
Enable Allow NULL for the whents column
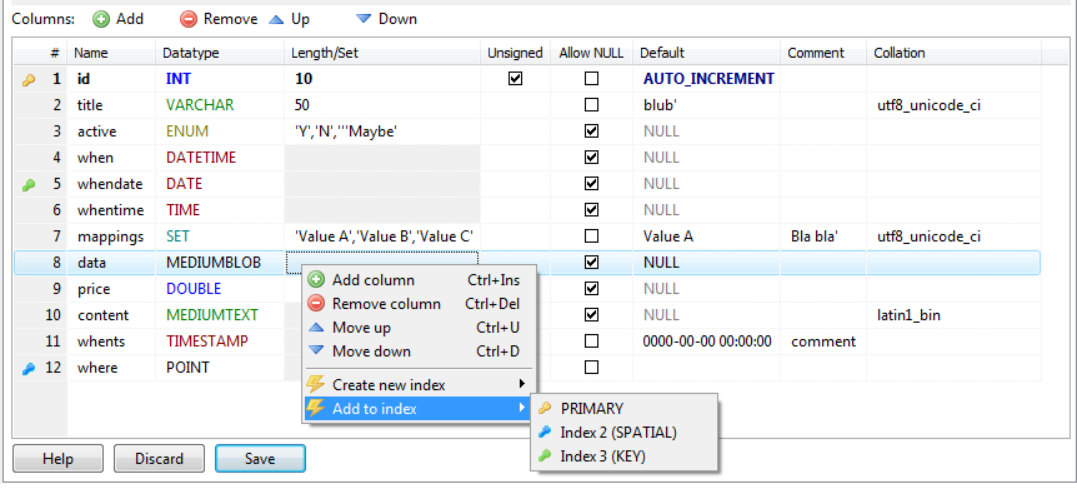click(591, 342)
